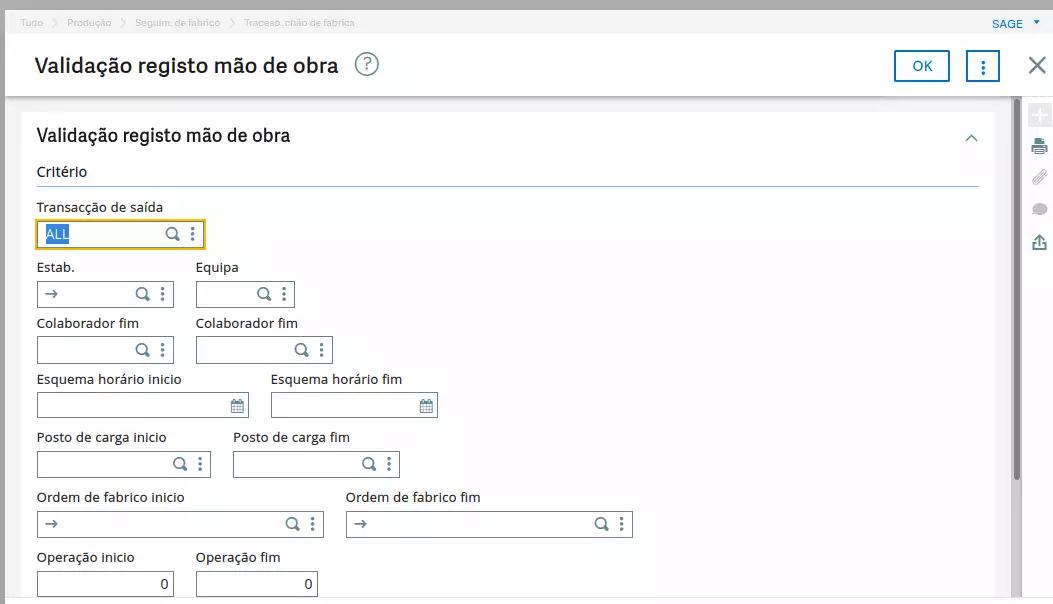Open calendar for Esquema horário inicio
The width and height of the screenshot is (1053, 604).
pos(237,406)
